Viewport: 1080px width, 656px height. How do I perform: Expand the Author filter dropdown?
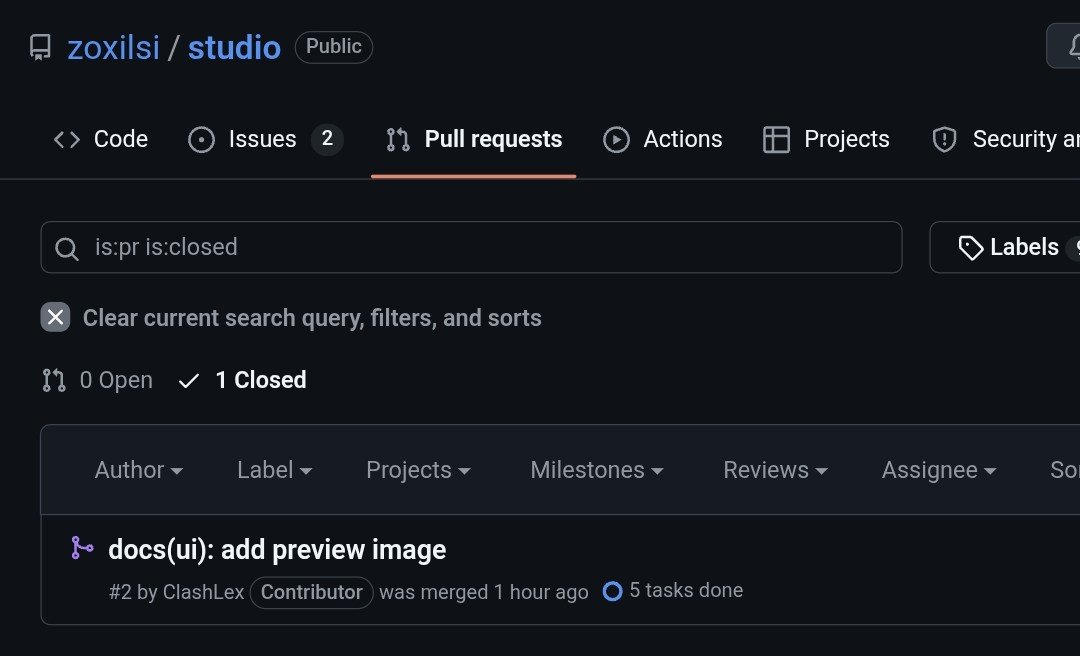pos(138,470)
